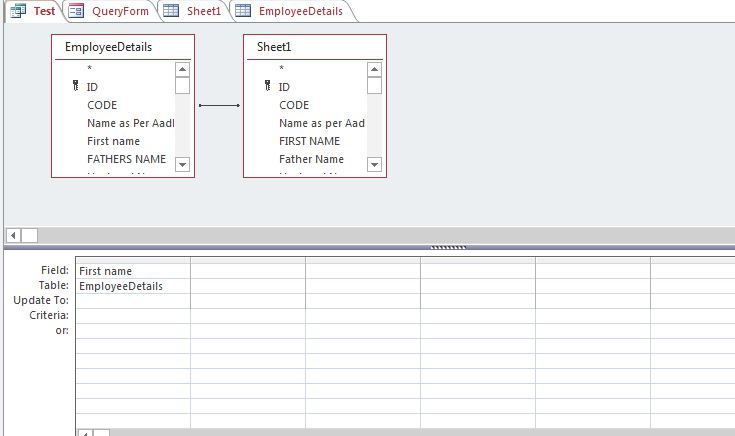Screen dimensions: 735x436
Task: Select first design grid column header
Action: [x=133, y=260]
